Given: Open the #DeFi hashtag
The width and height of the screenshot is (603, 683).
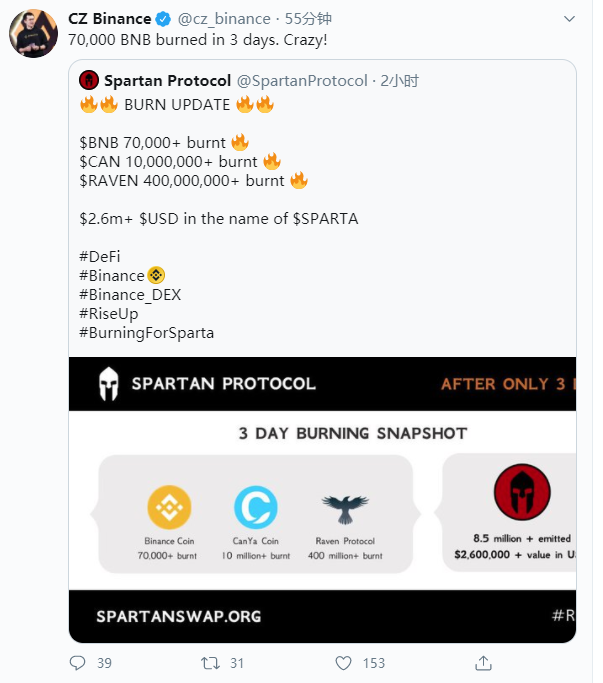Looking at the screenshot, I should (99, 256).
